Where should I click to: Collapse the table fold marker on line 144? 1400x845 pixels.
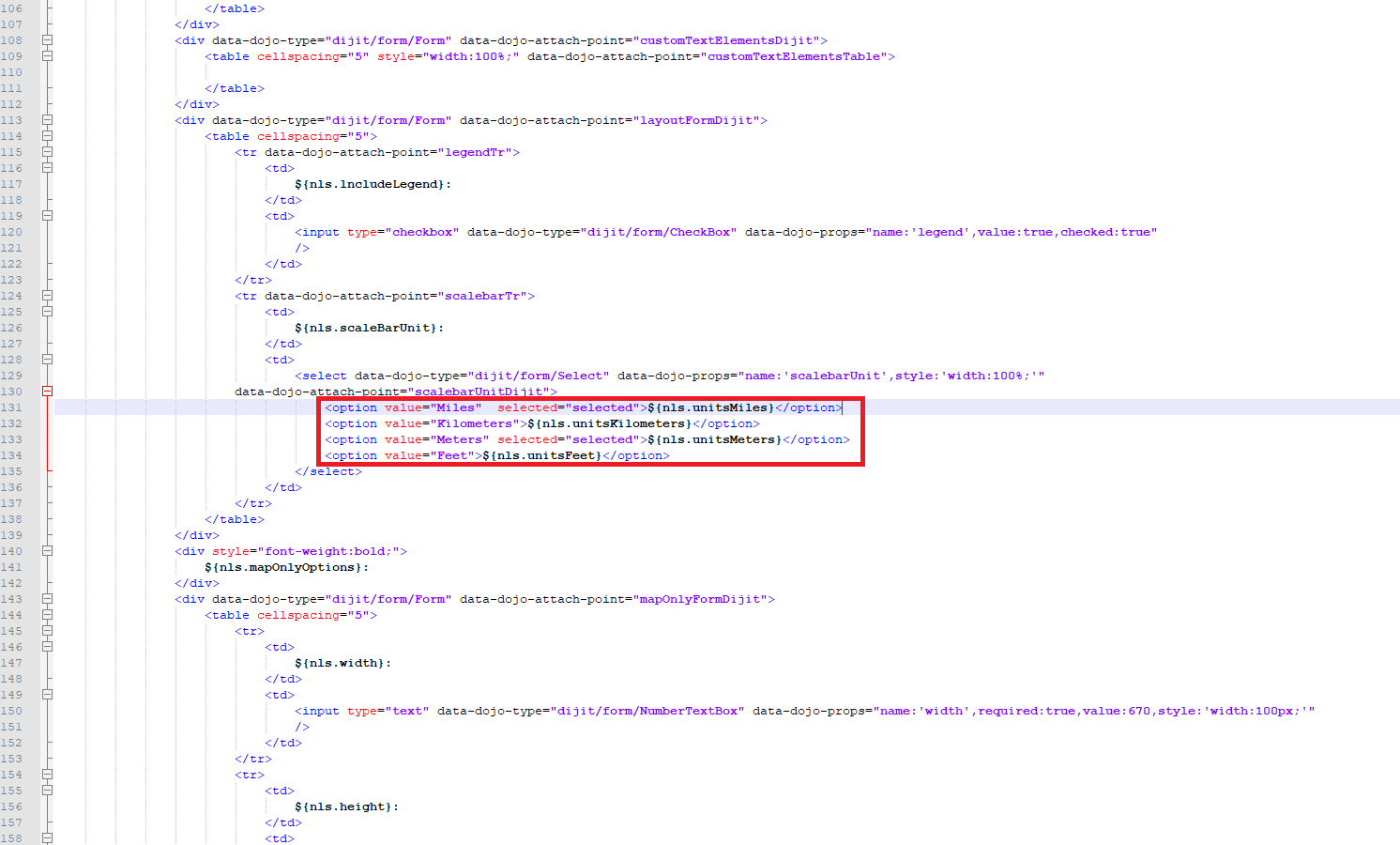(x=47, y=615)
